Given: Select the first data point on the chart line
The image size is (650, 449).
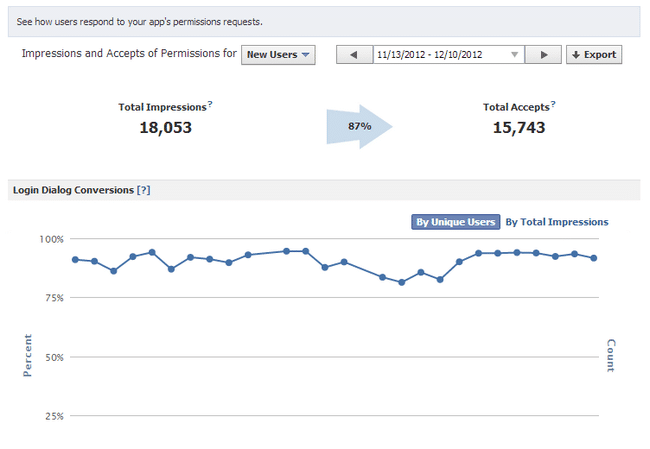Looking at the screenshot, I should click(x=75, y=260).
